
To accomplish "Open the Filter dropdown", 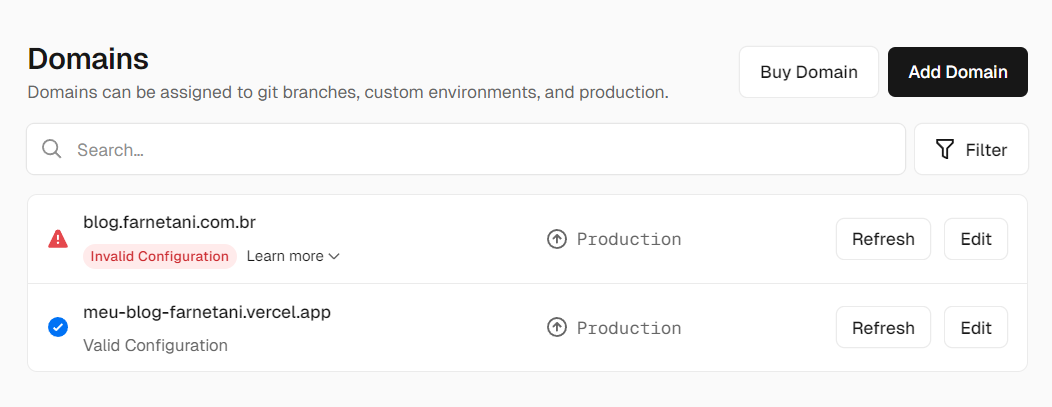I will (x=971, y=149).
